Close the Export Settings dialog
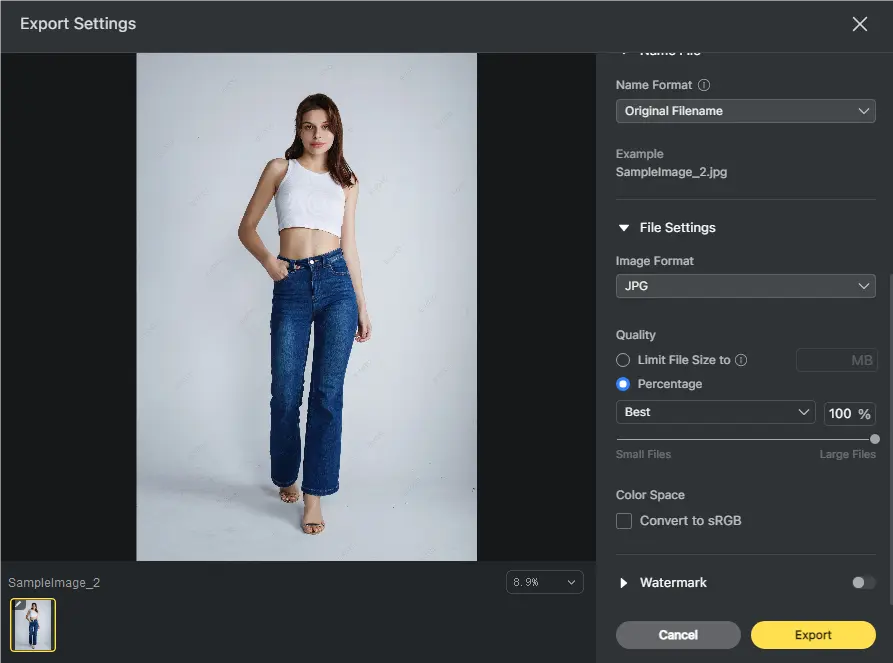The height and width of the screenshot is (663, 893). 859,24
